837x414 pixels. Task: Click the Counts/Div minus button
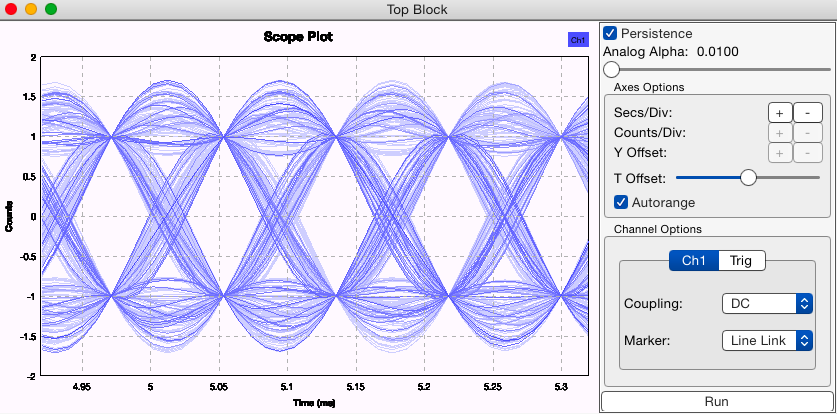click(807, 133)
